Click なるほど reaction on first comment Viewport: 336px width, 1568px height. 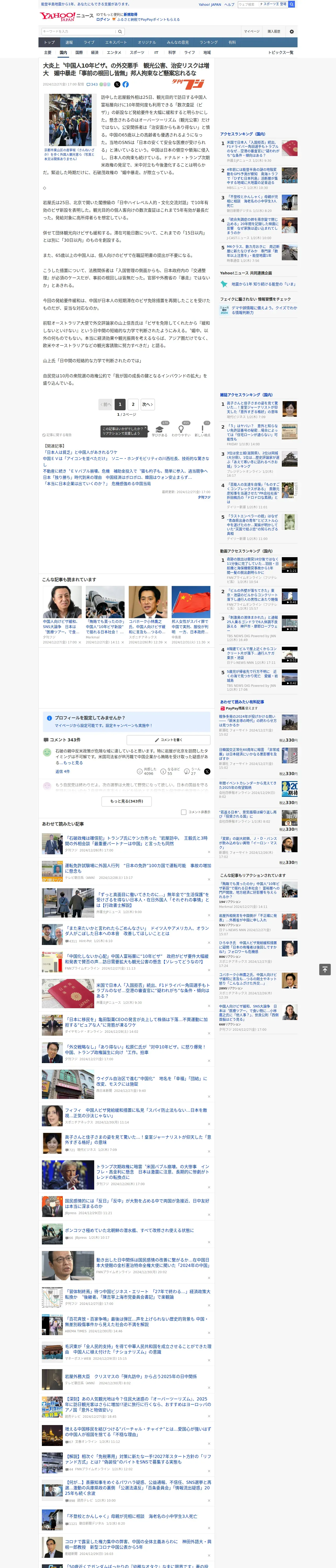164,771
